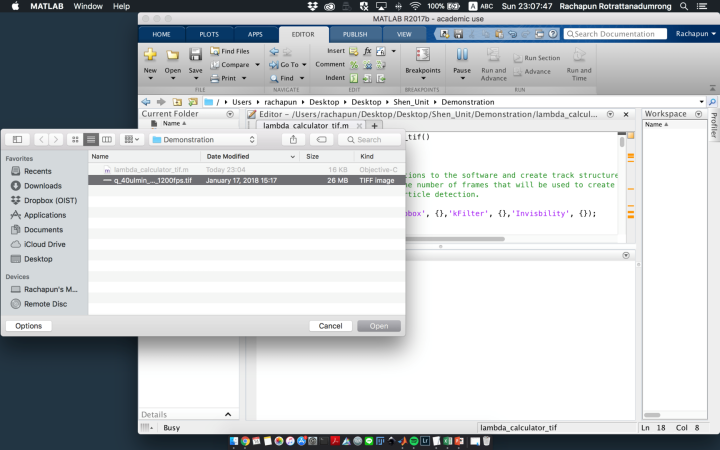Click the Save icon in Editor ribbon
The image size is (720, 450).
[196, 56]
